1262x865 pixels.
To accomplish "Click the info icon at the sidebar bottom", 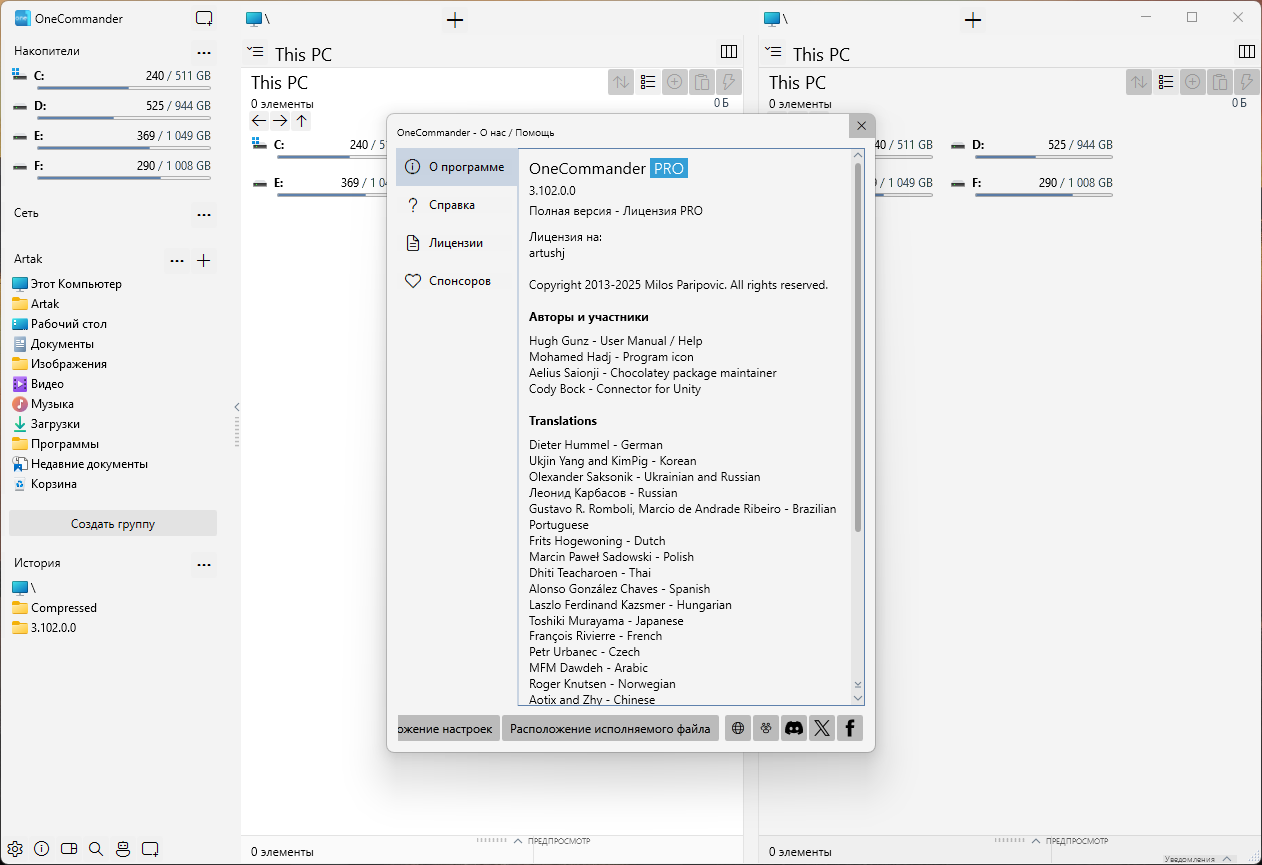I will point(42,848).
